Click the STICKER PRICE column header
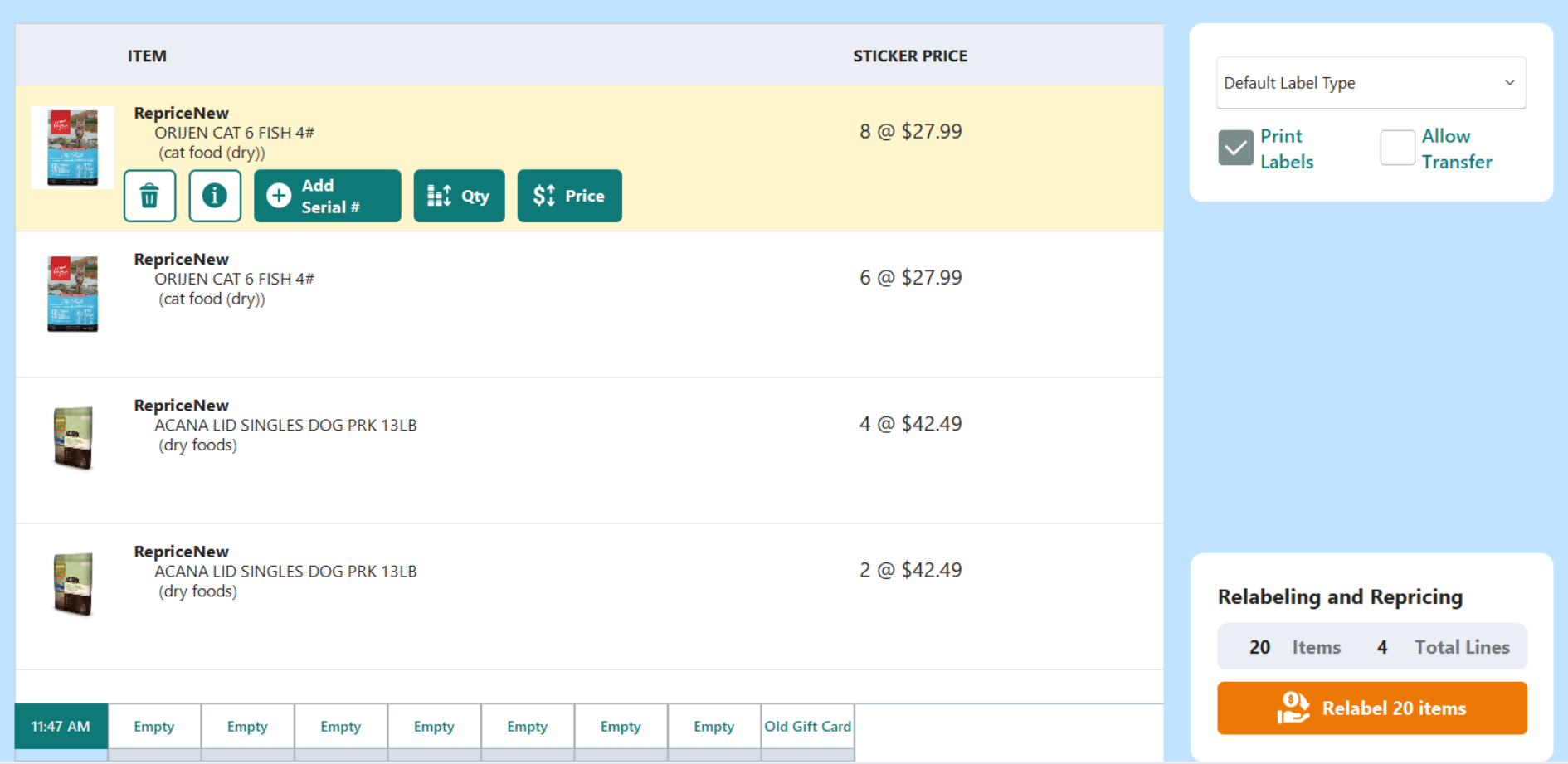The width and height of the screenshot is (1568, 764). (910, 56)
